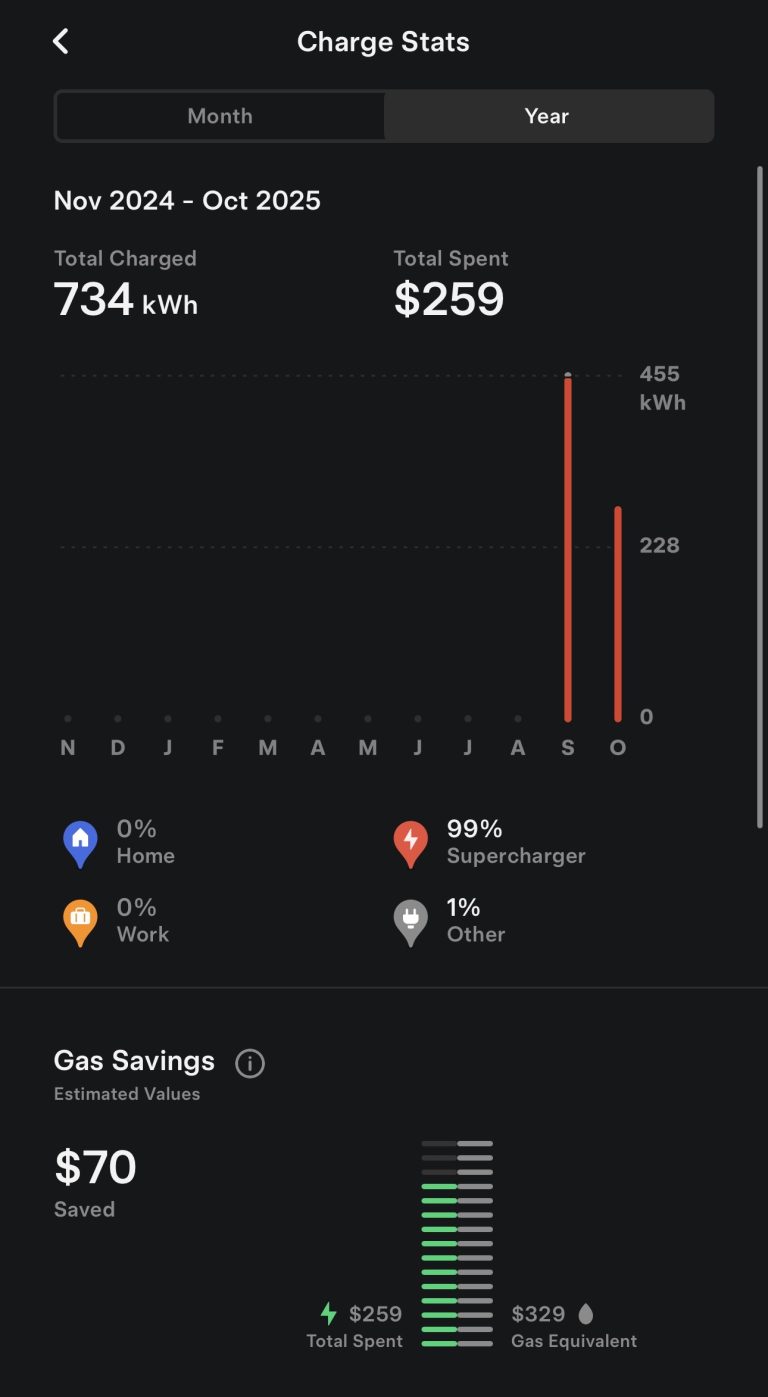Tap the N month label on chart axis
This screenshot has width=768, height=1397.
(x=68, y=748)
